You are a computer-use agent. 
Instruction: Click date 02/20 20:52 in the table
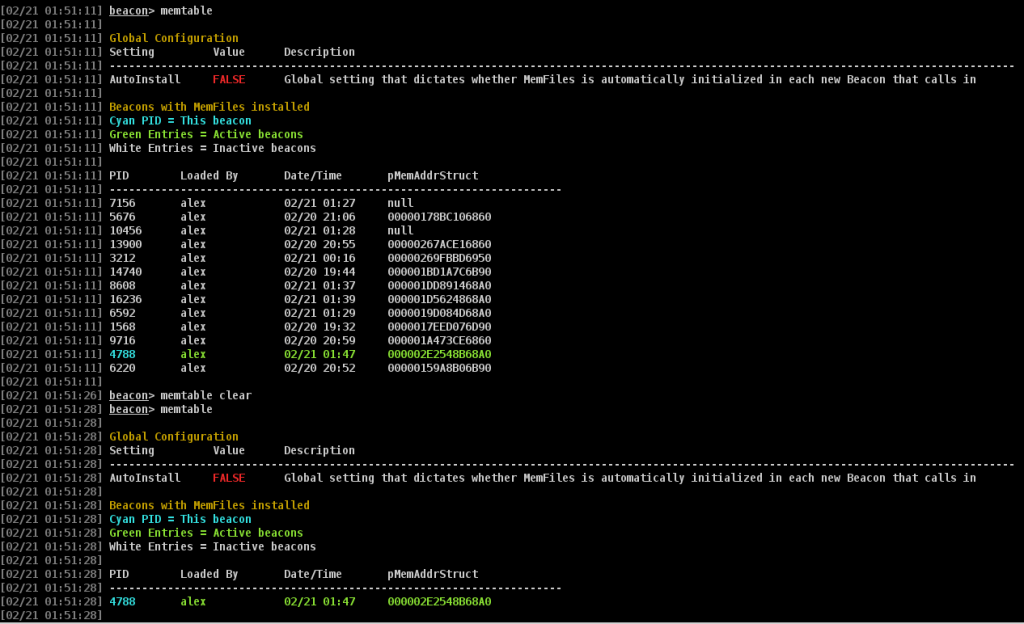click(x=319, y=368)
